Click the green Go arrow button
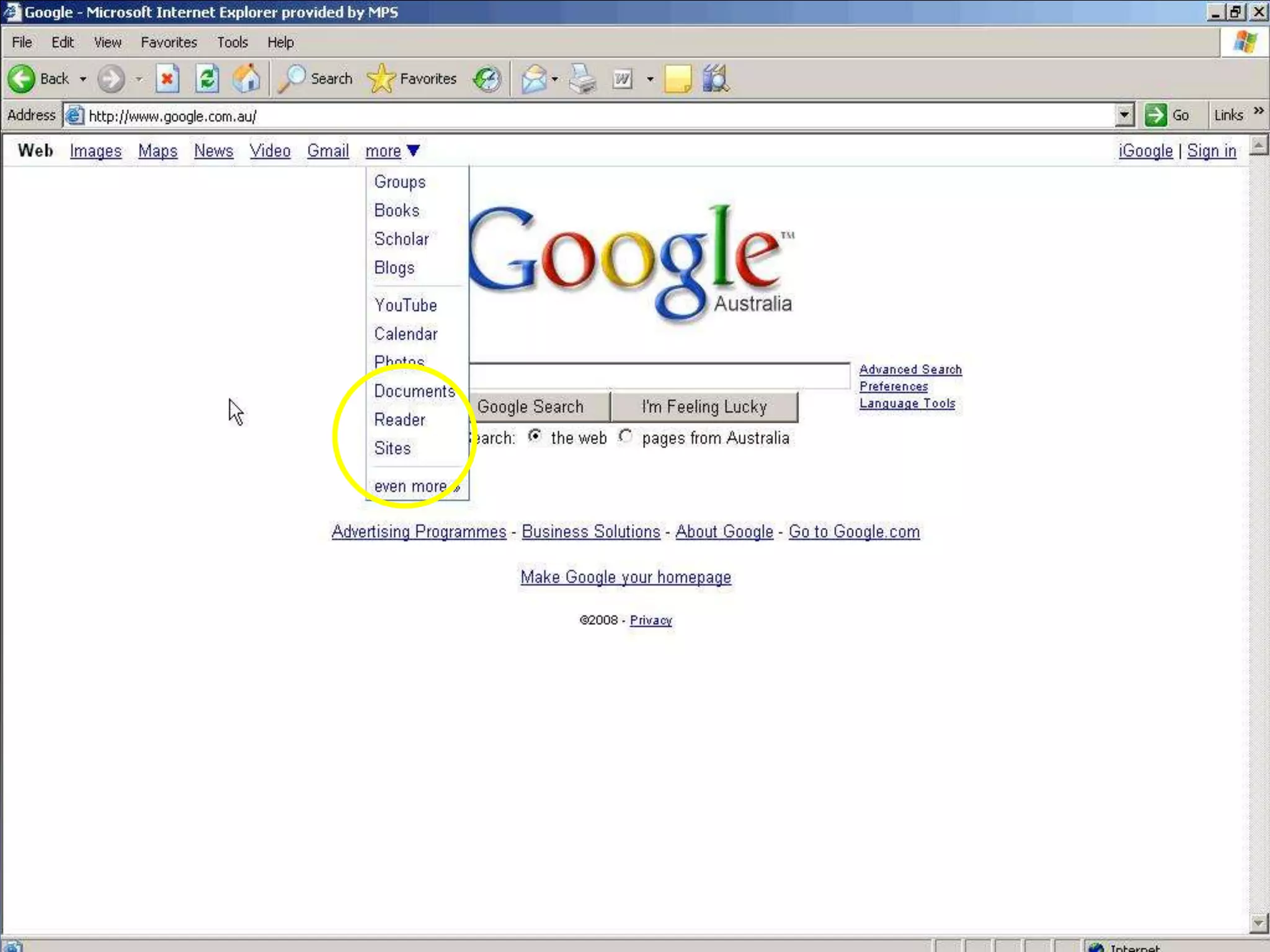The width and height of the screenshot is (1270, 952). [1156, 115]
